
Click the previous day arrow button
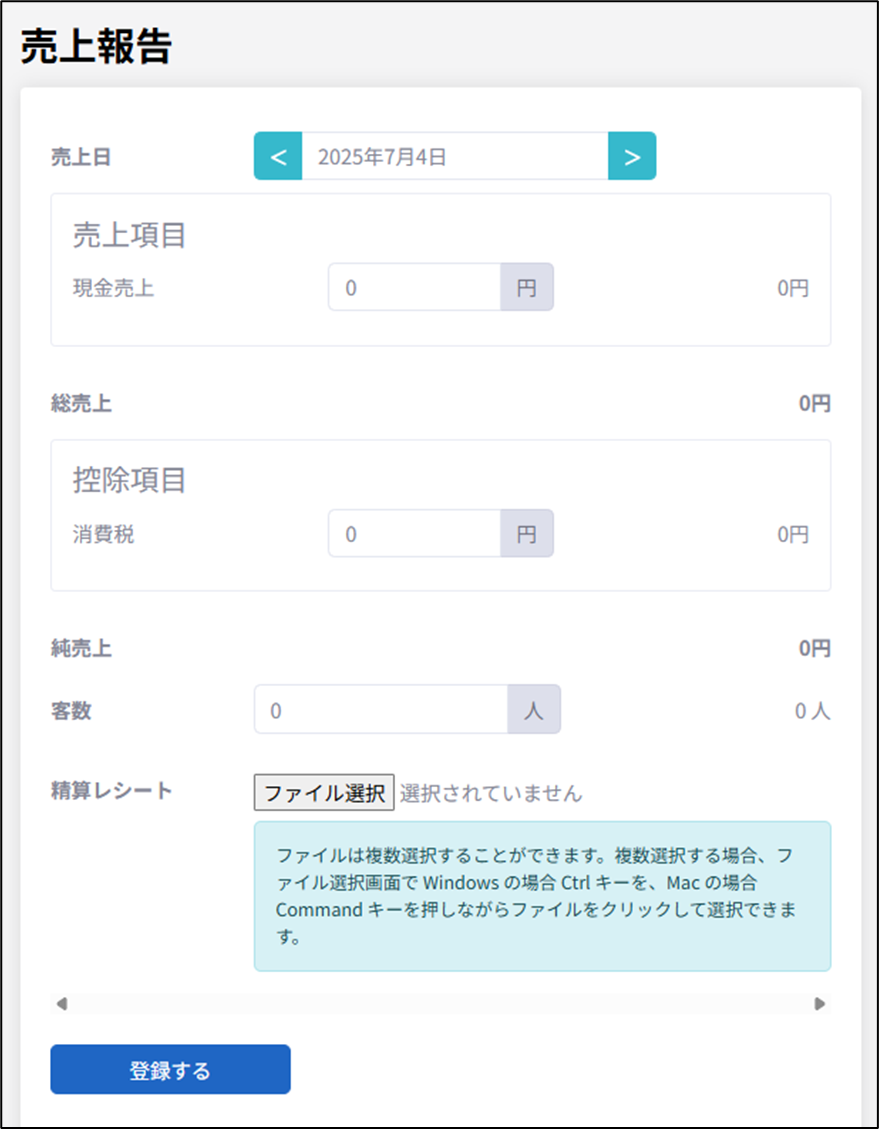pos(278,157)
